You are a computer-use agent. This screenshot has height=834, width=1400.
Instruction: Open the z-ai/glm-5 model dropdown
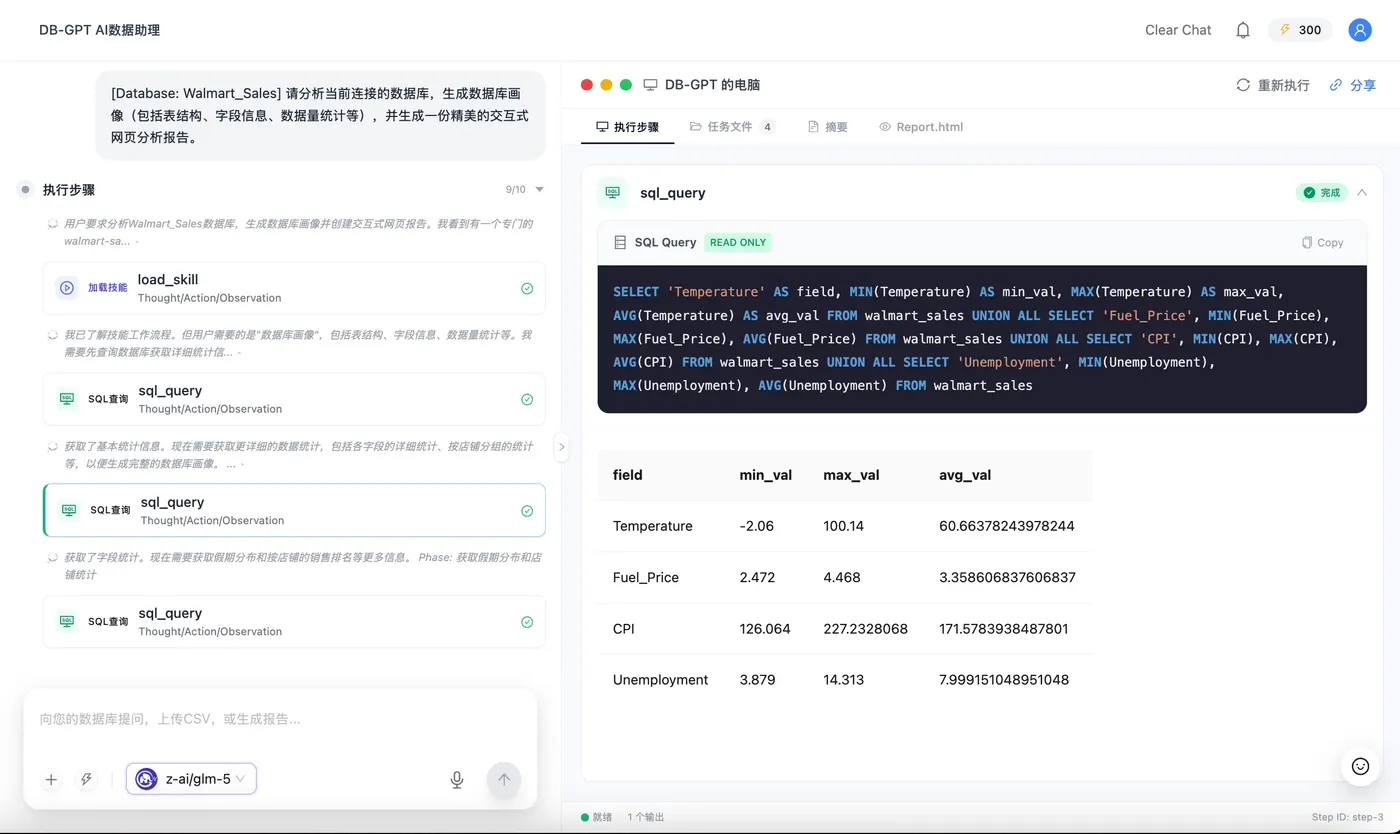(191, 779)
